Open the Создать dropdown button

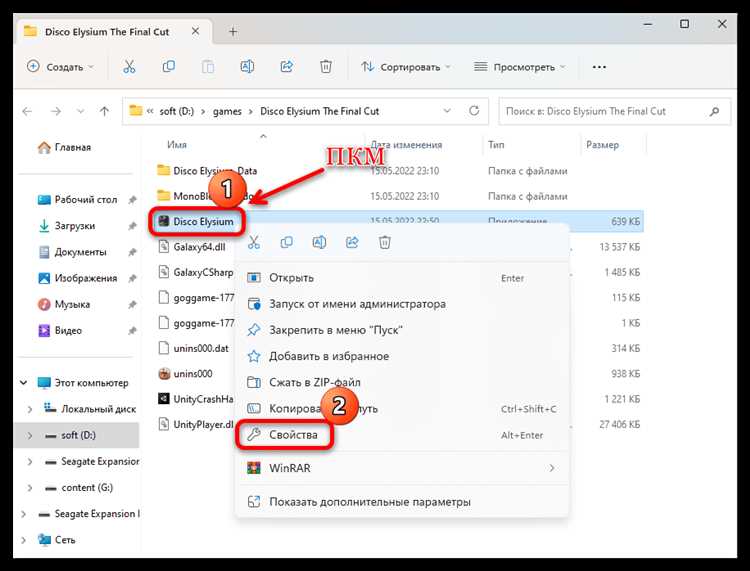click(60, 67)
